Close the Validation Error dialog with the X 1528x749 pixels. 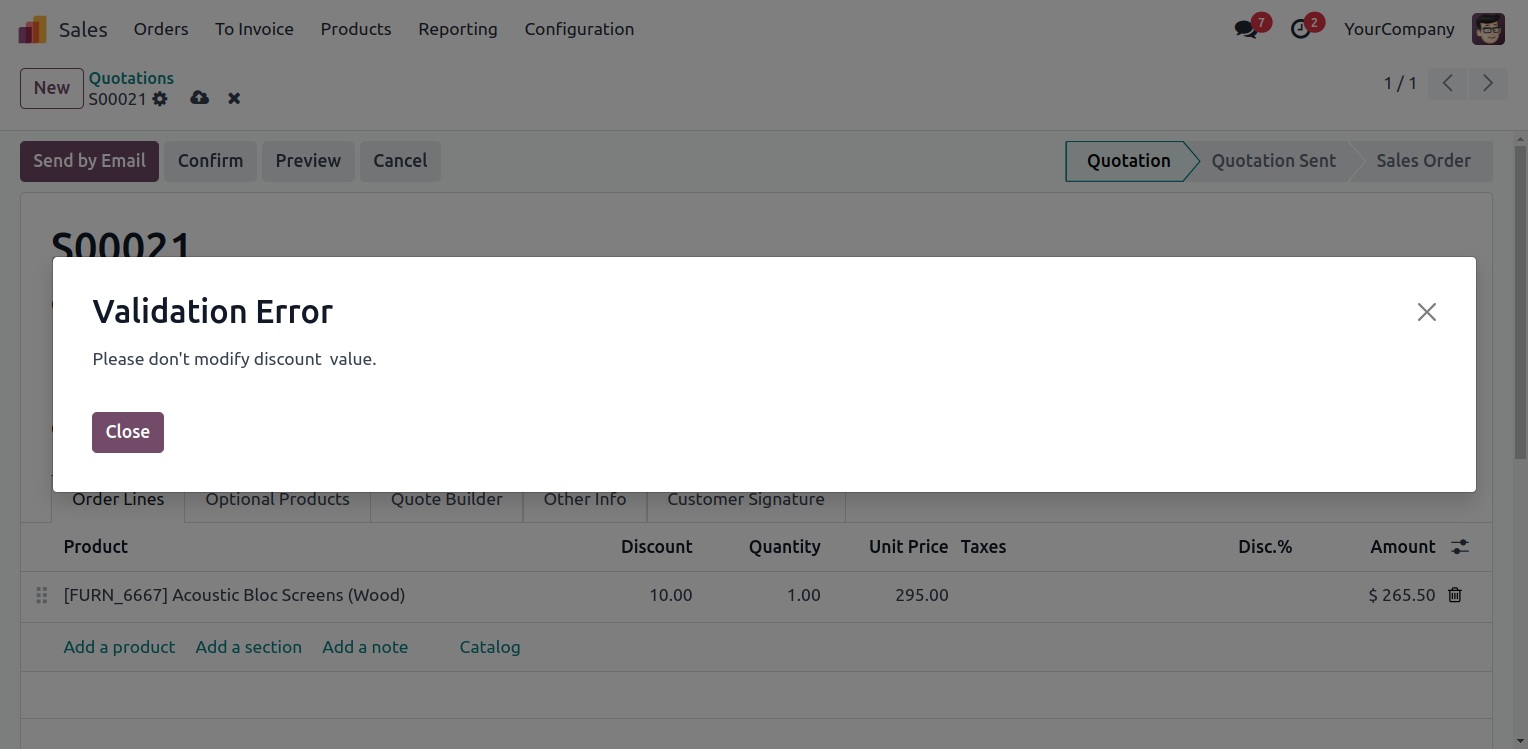coord(1427,312)
